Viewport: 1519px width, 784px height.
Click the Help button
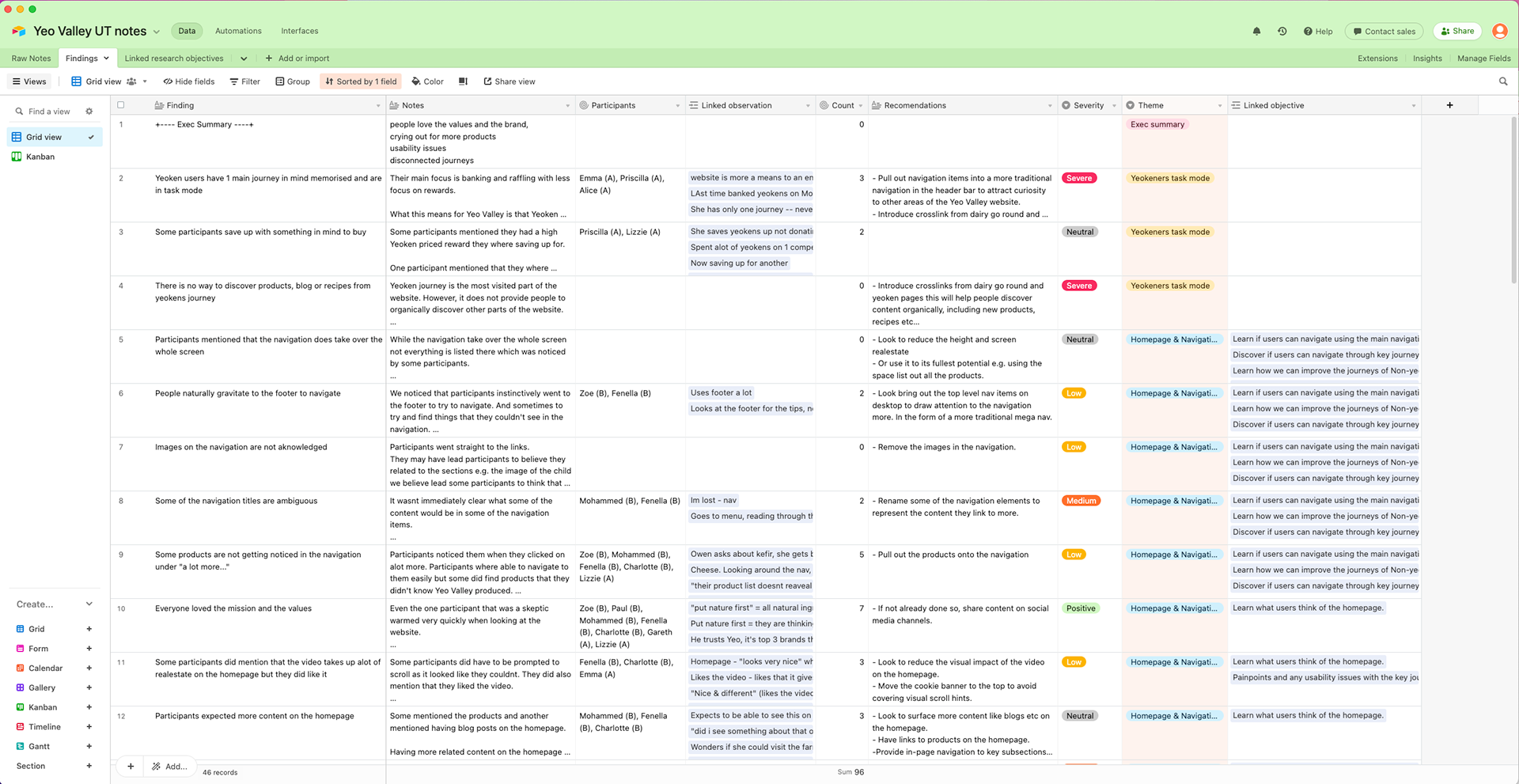point(1318,32)
